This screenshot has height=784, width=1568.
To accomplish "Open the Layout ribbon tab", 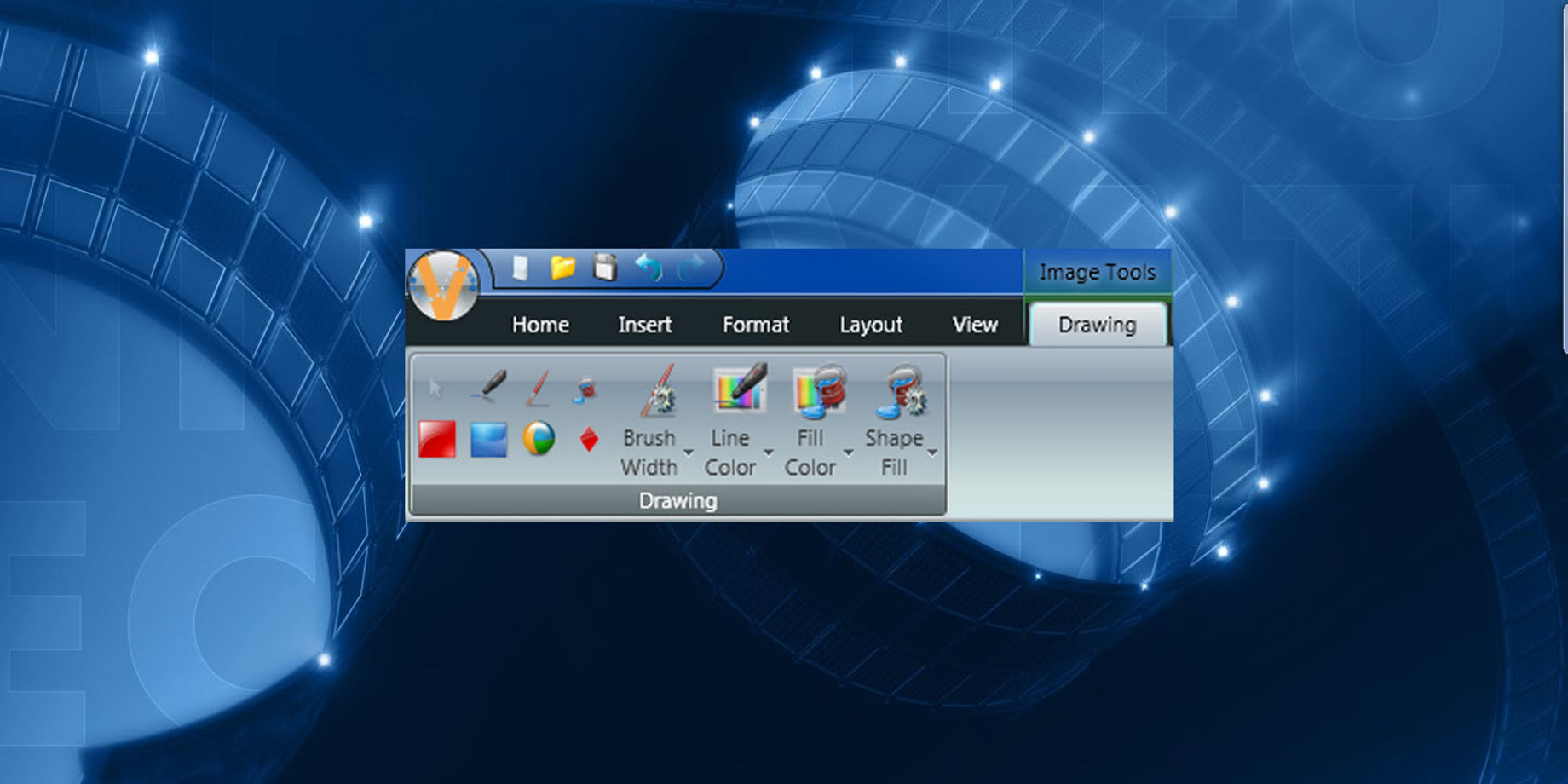I will [870, 325].
